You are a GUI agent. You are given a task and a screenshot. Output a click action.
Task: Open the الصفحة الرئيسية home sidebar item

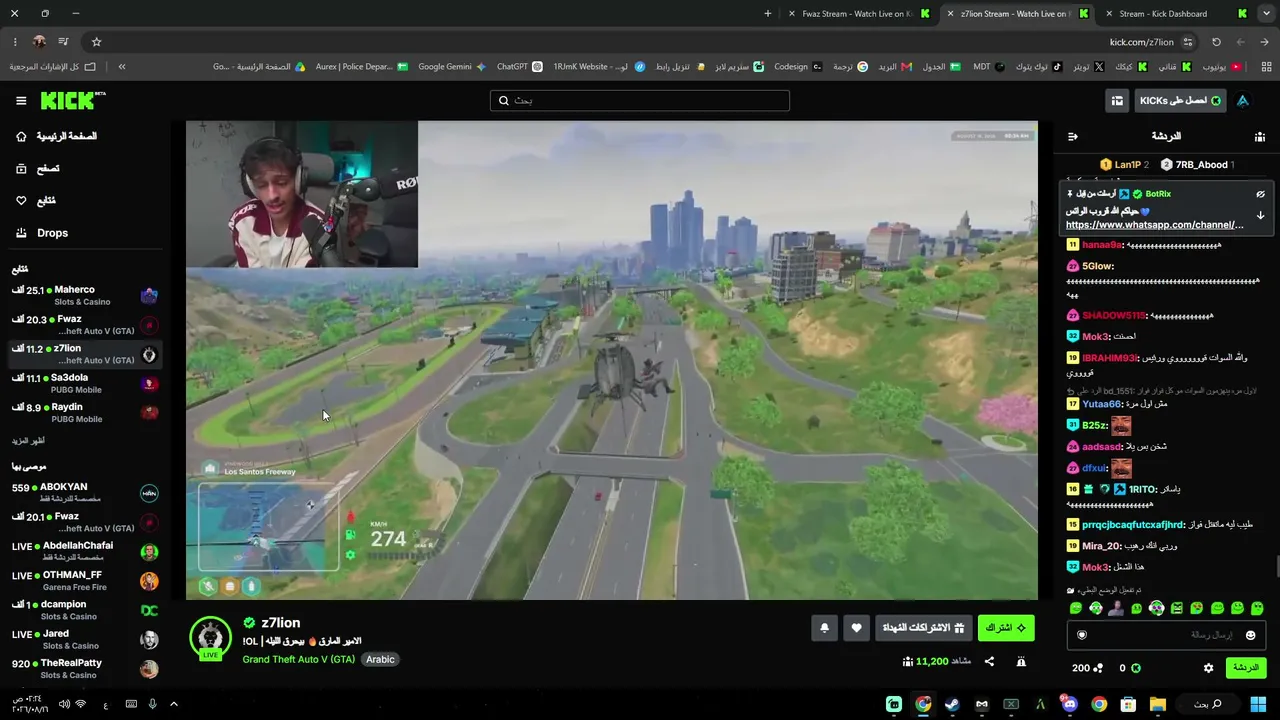(x=57, y=136)
